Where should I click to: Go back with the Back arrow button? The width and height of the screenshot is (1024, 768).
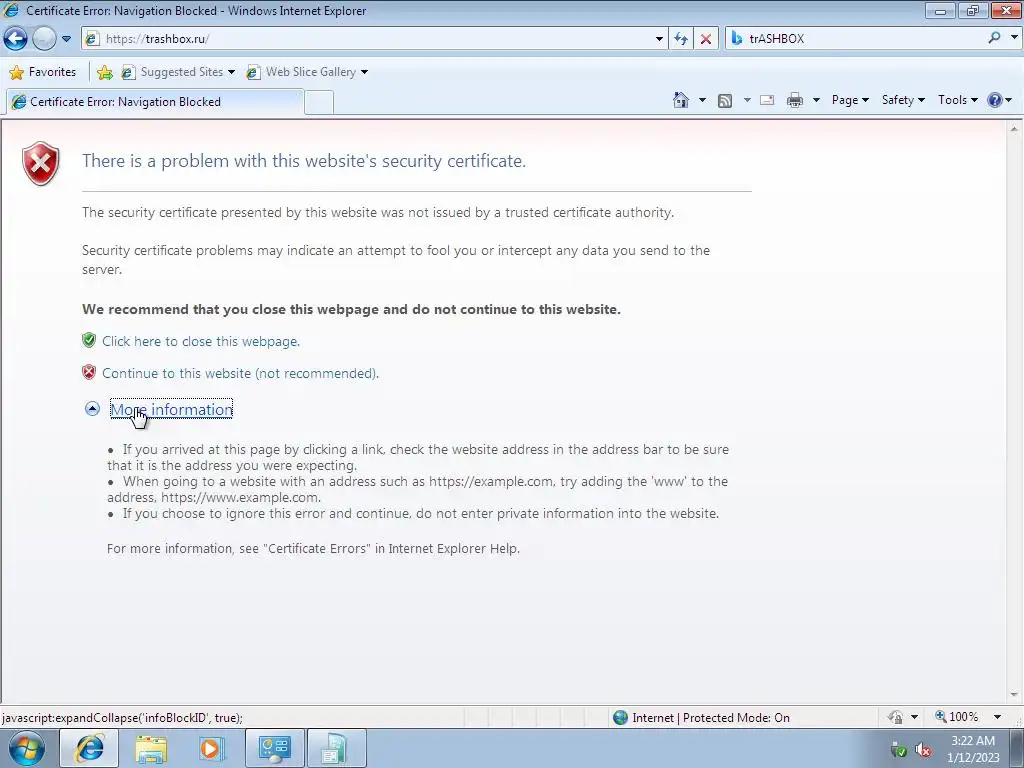pos(16,39)
